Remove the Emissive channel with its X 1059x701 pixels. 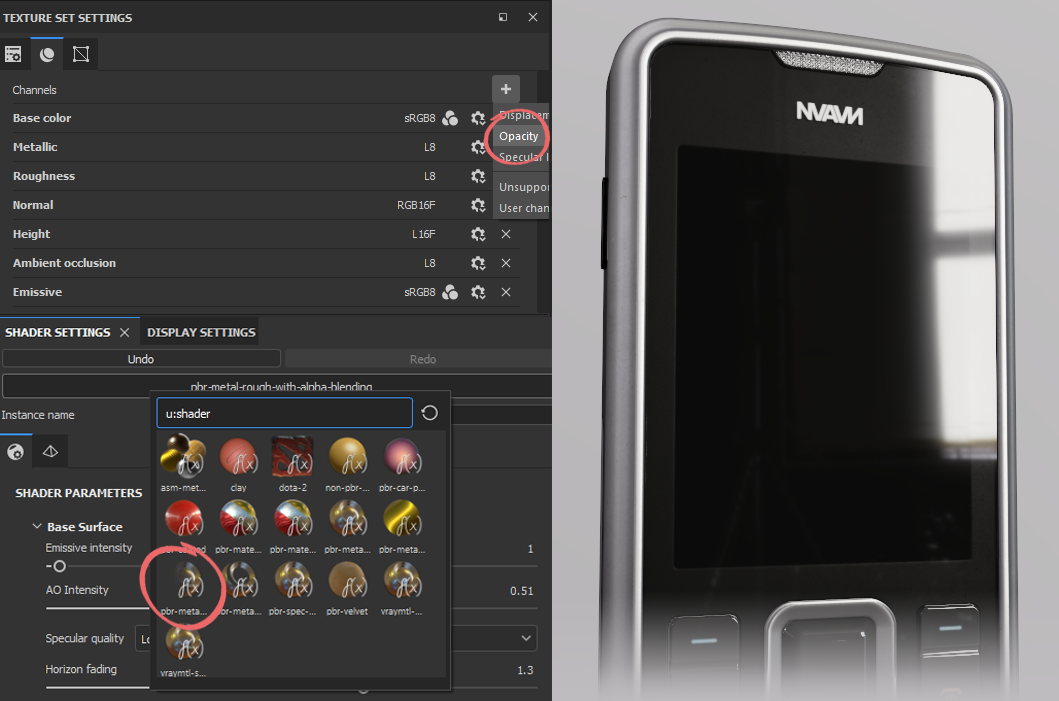click(x=506, y=292)
